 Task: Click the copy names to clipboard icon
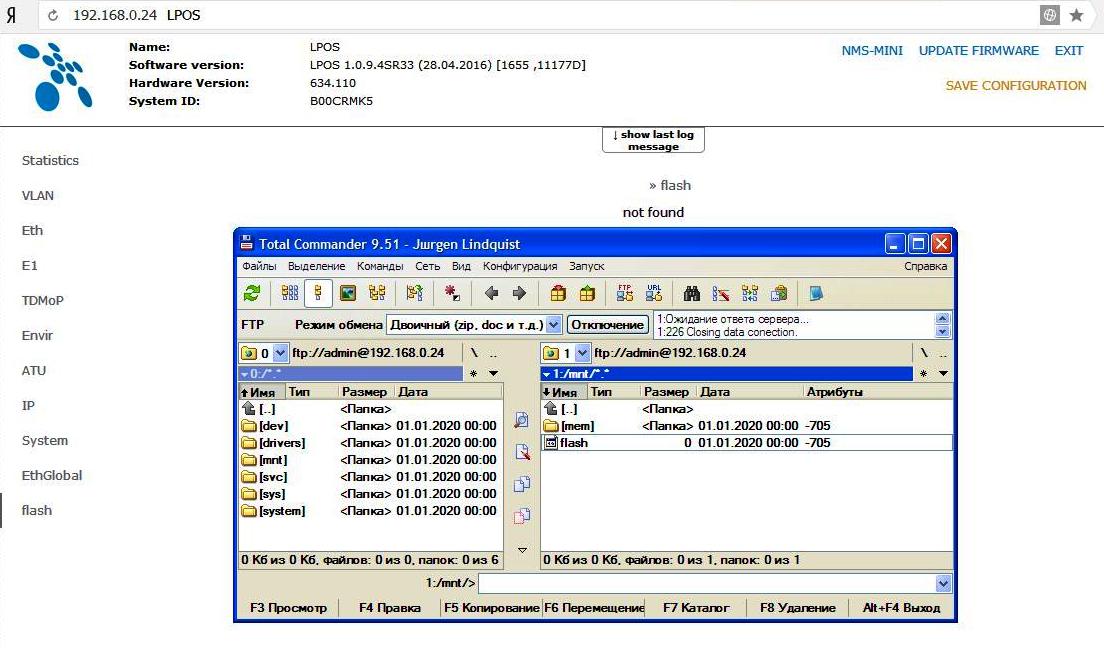779,293
